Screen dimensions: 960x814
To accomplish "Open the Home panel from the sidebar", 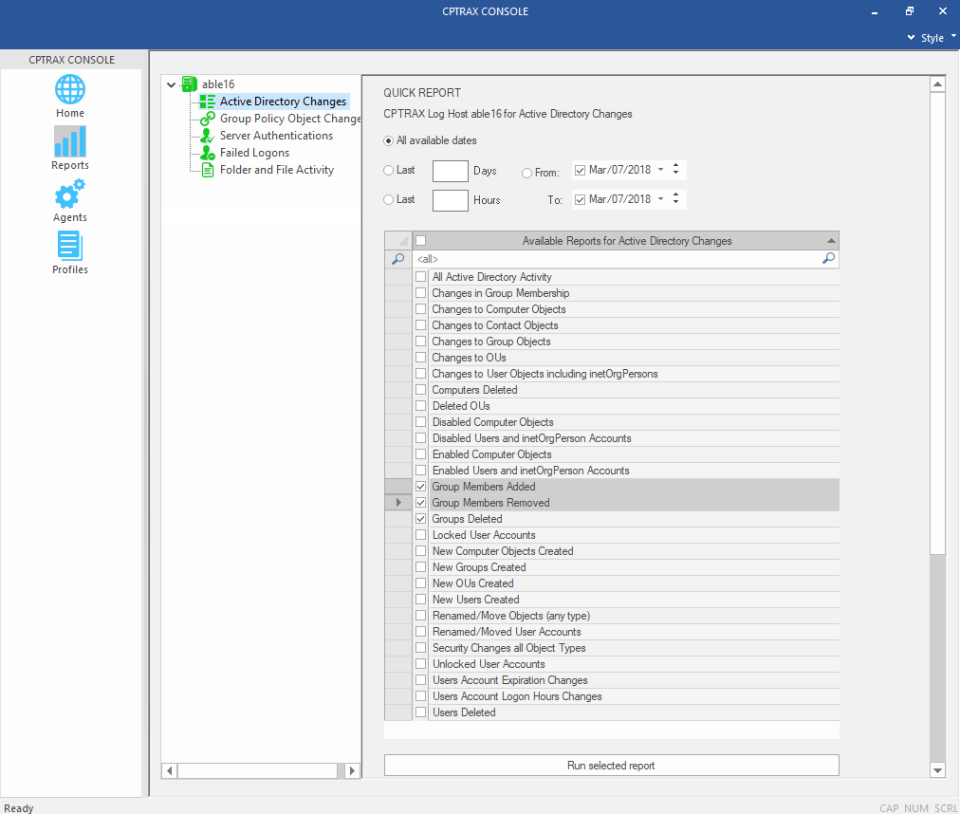I will [x=69, y=96].
